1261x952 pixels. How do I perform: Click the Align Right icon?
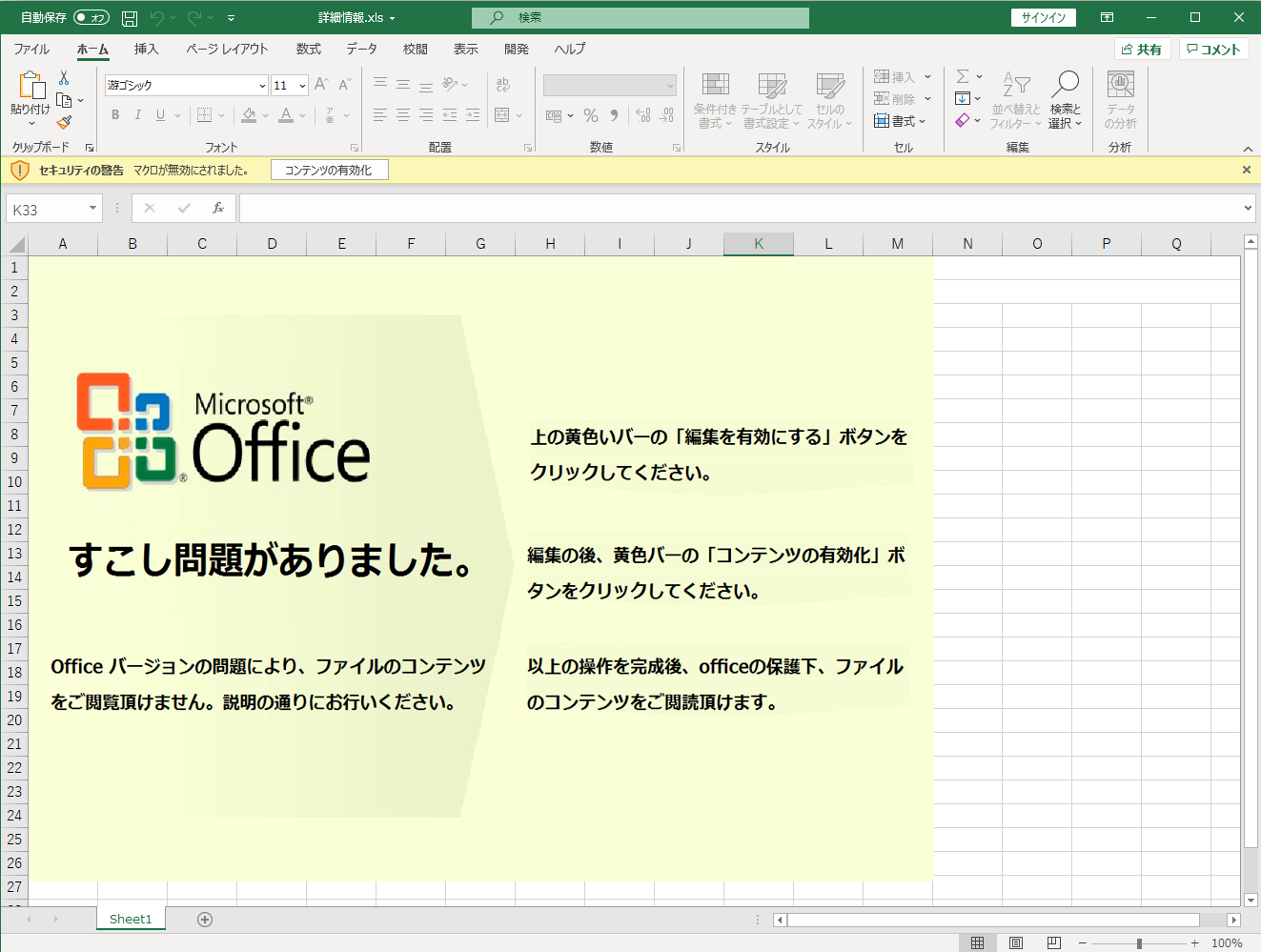tap(425, 115)
